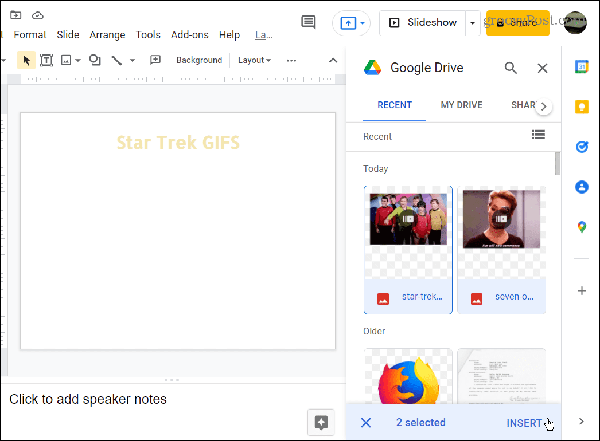Click the Share button

518,23
